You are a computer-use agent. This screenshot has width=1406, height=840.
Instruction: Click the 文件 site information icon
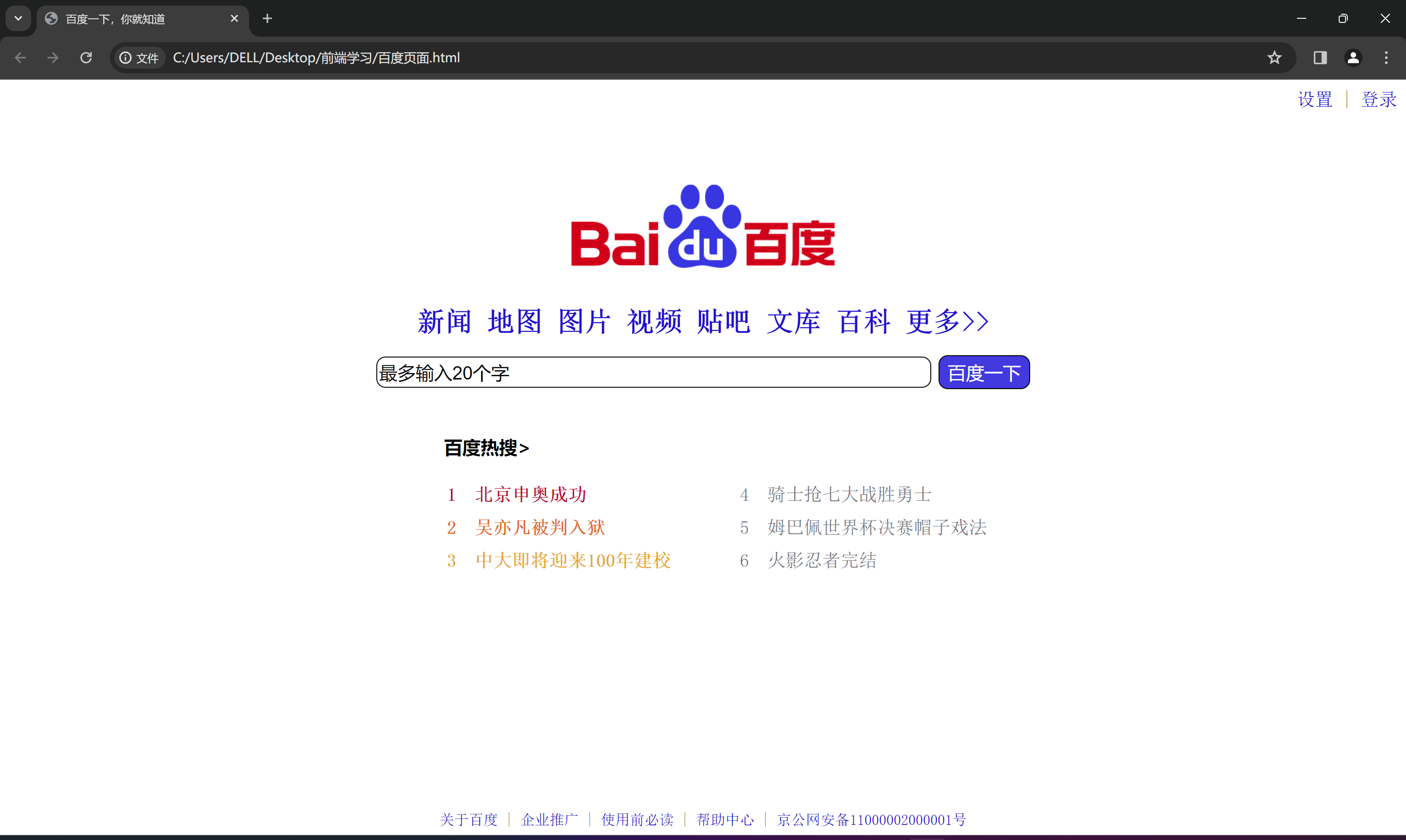click(x=125, y=57)
